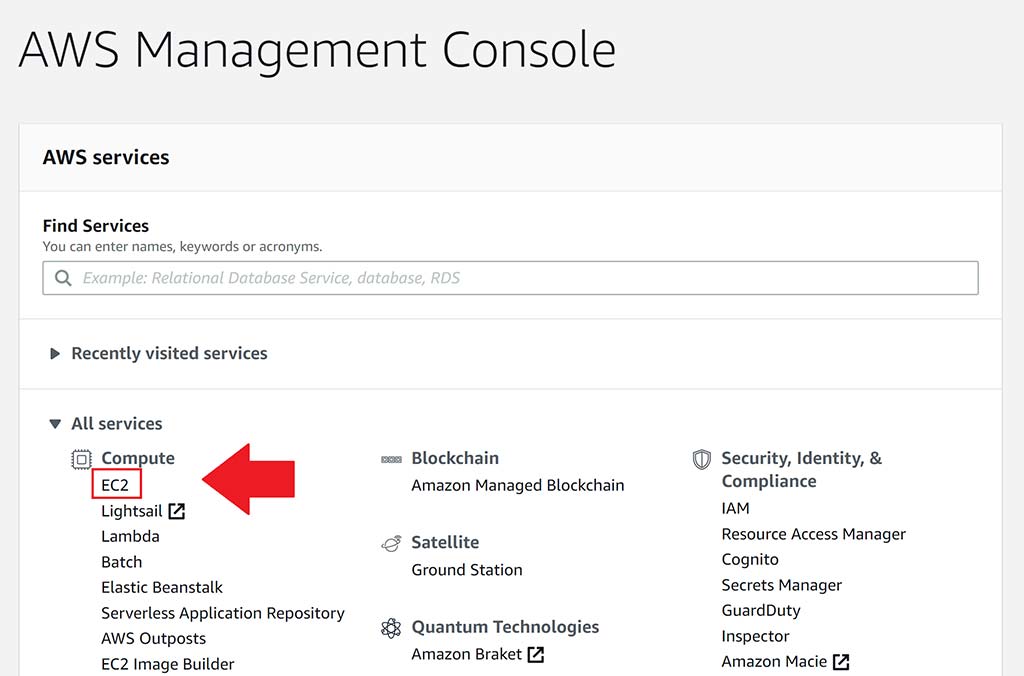Click the Amazon Macie external link icon
Screen dimensions: 1024x676
pyautogui.click(x=841, y=662)
